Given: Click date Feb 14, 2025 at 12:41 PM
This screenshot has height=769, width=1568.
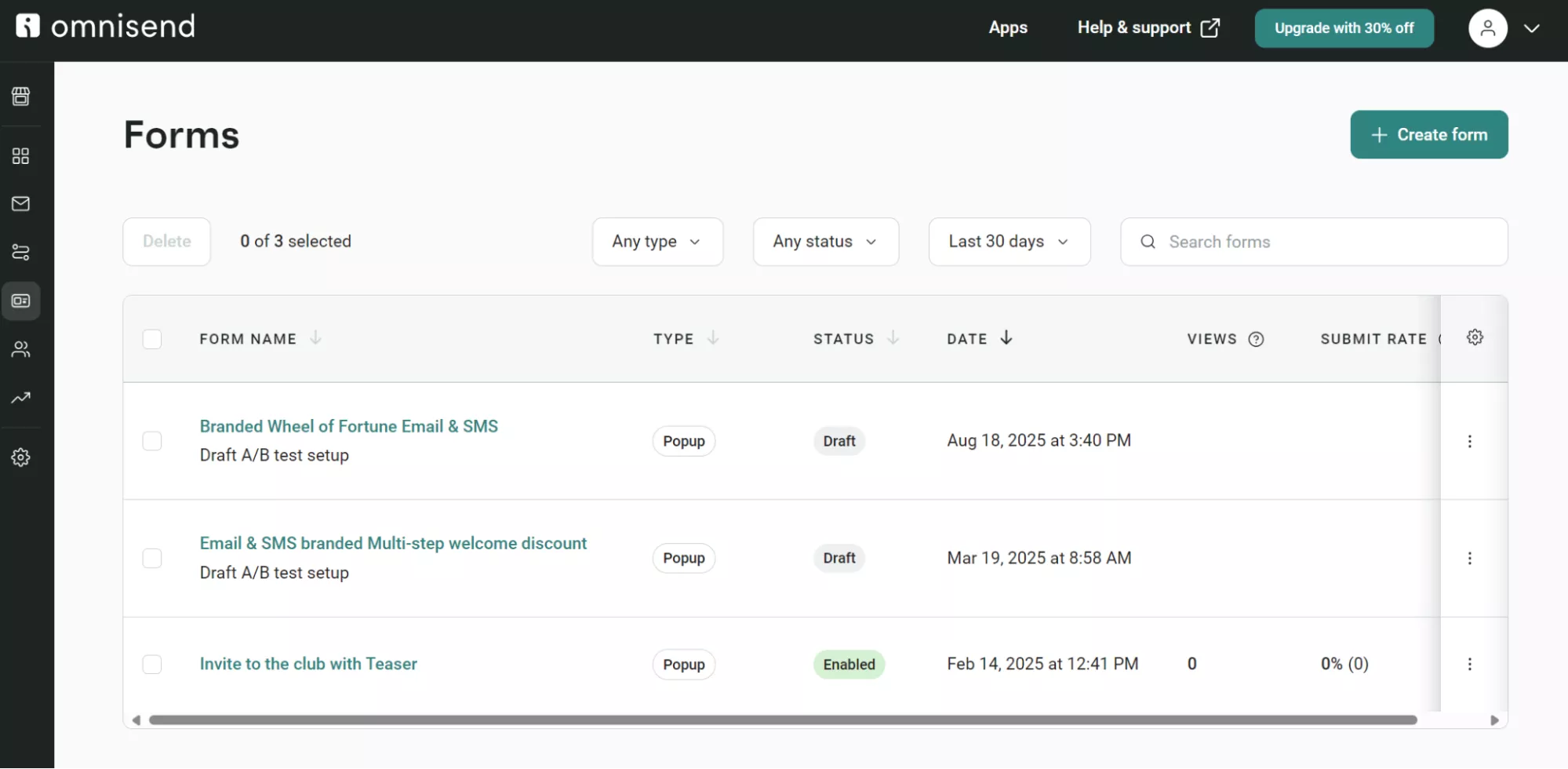Looking at the screenshot, I should point(1042,664).
